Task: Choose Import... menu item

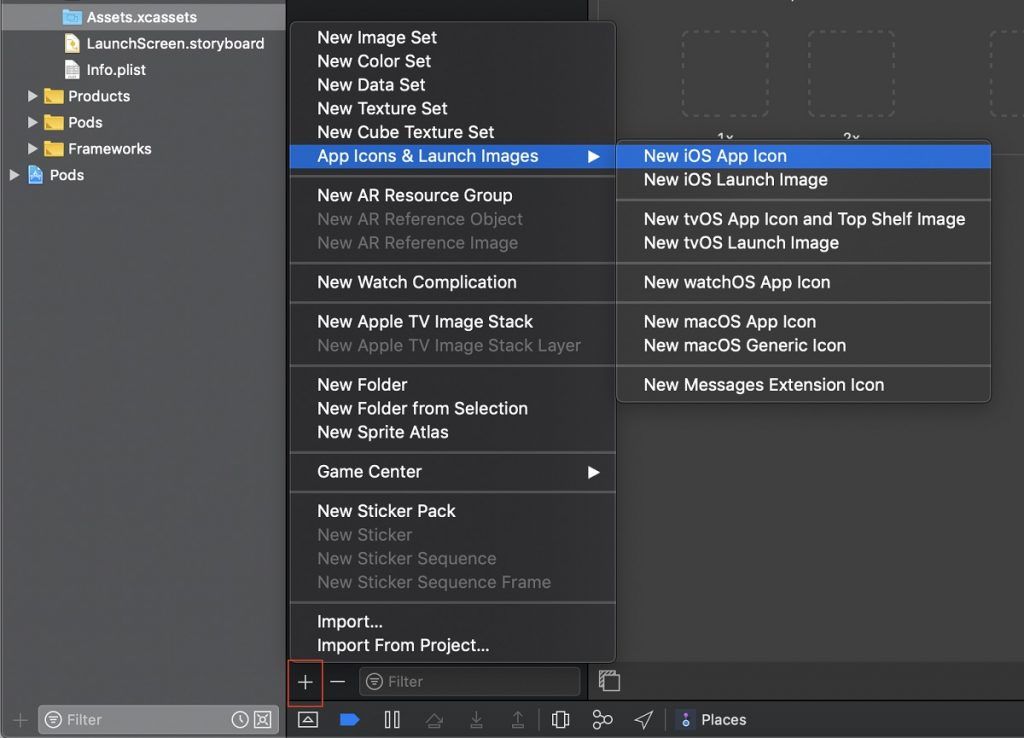Action: [x=452, y=621]
